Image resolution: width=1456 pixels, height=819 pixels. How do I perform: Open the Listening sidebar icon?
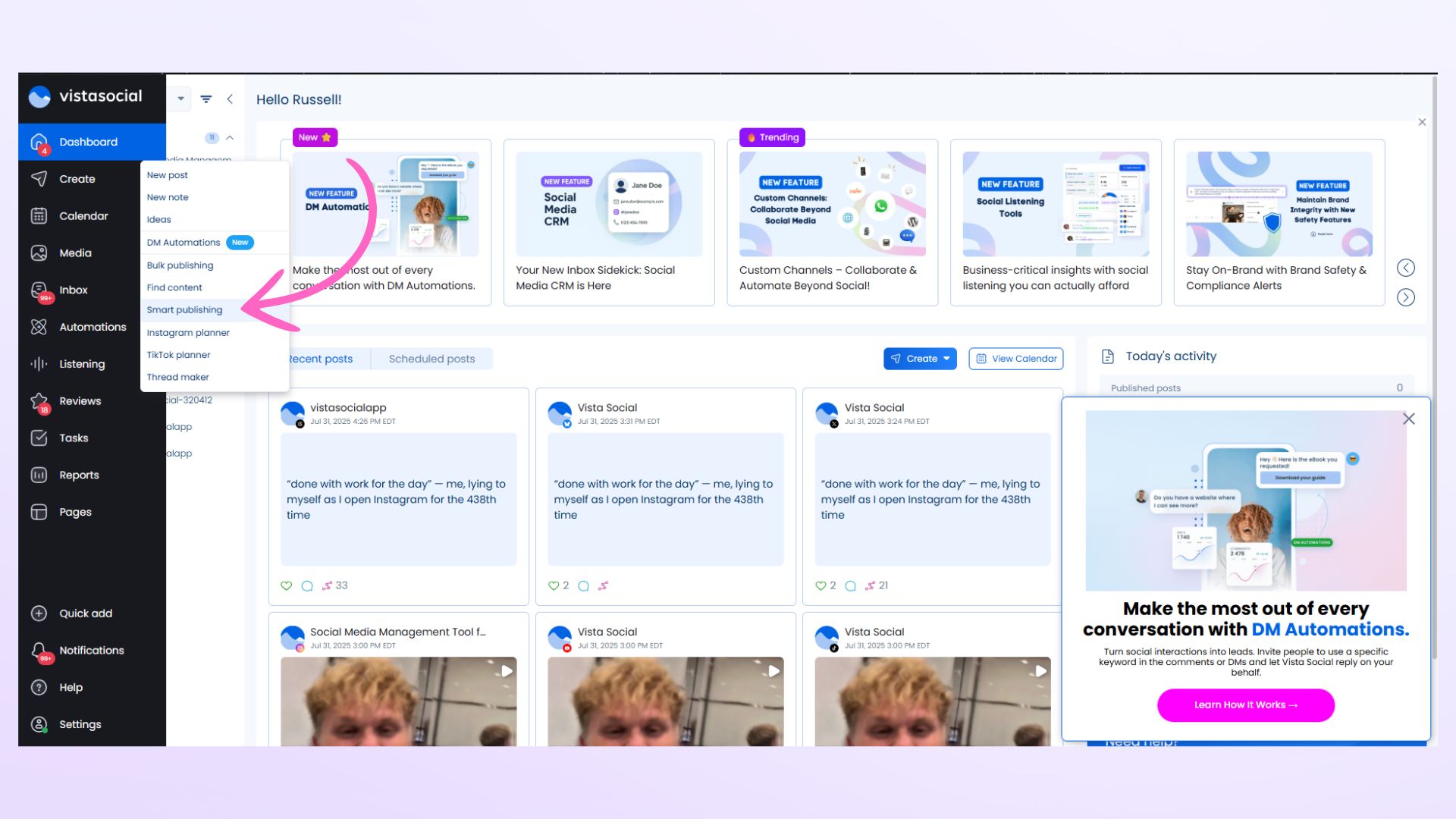[x=39, y=364]
